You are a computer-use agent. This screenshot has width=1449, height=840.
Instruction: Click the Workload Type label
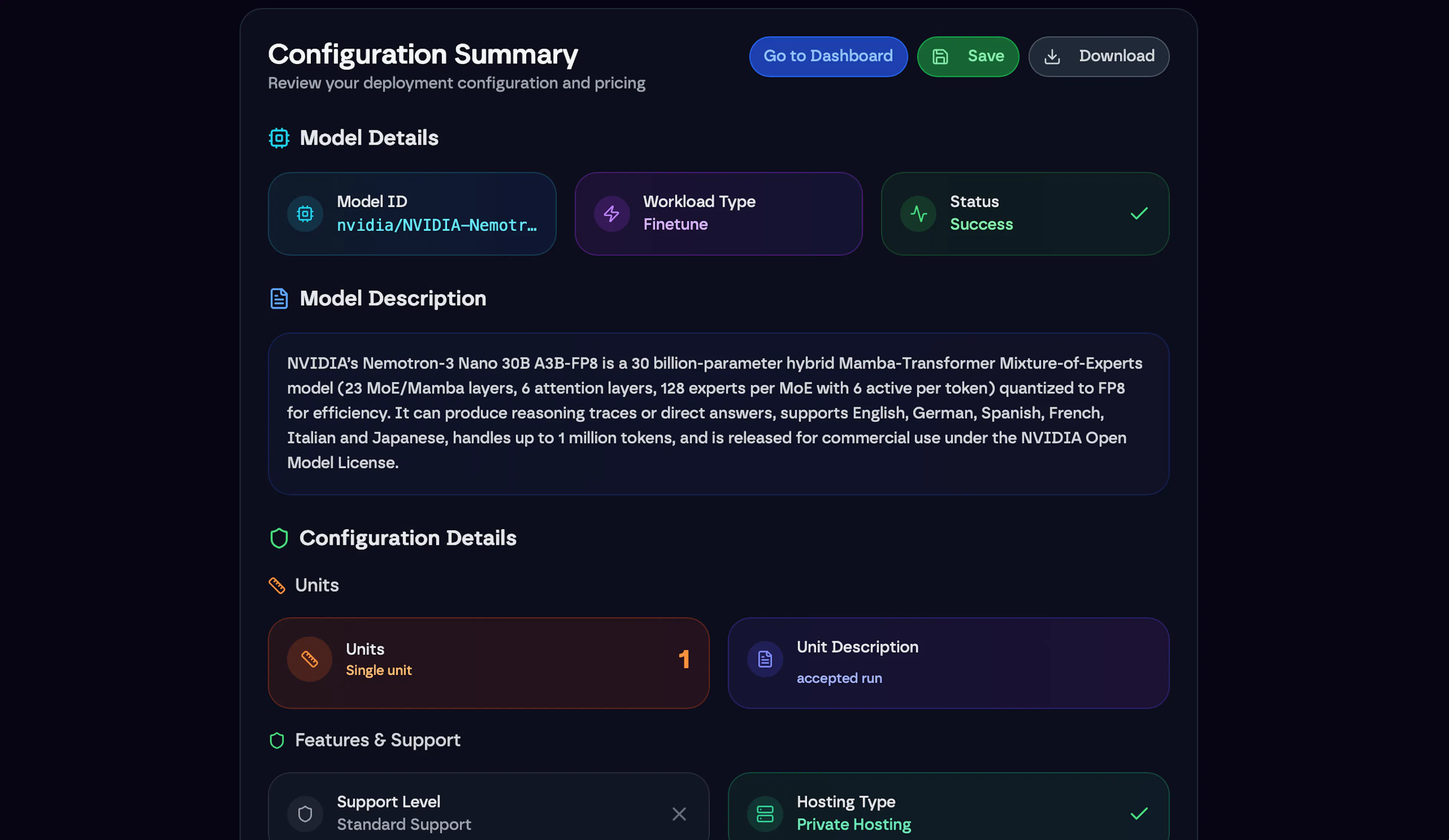click(699, 202)
